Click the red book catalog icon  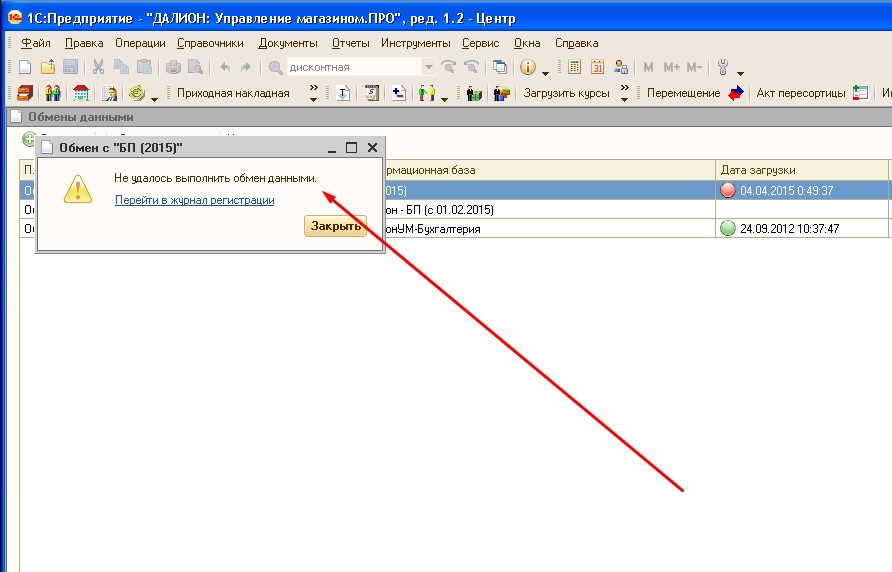[25, 93]
